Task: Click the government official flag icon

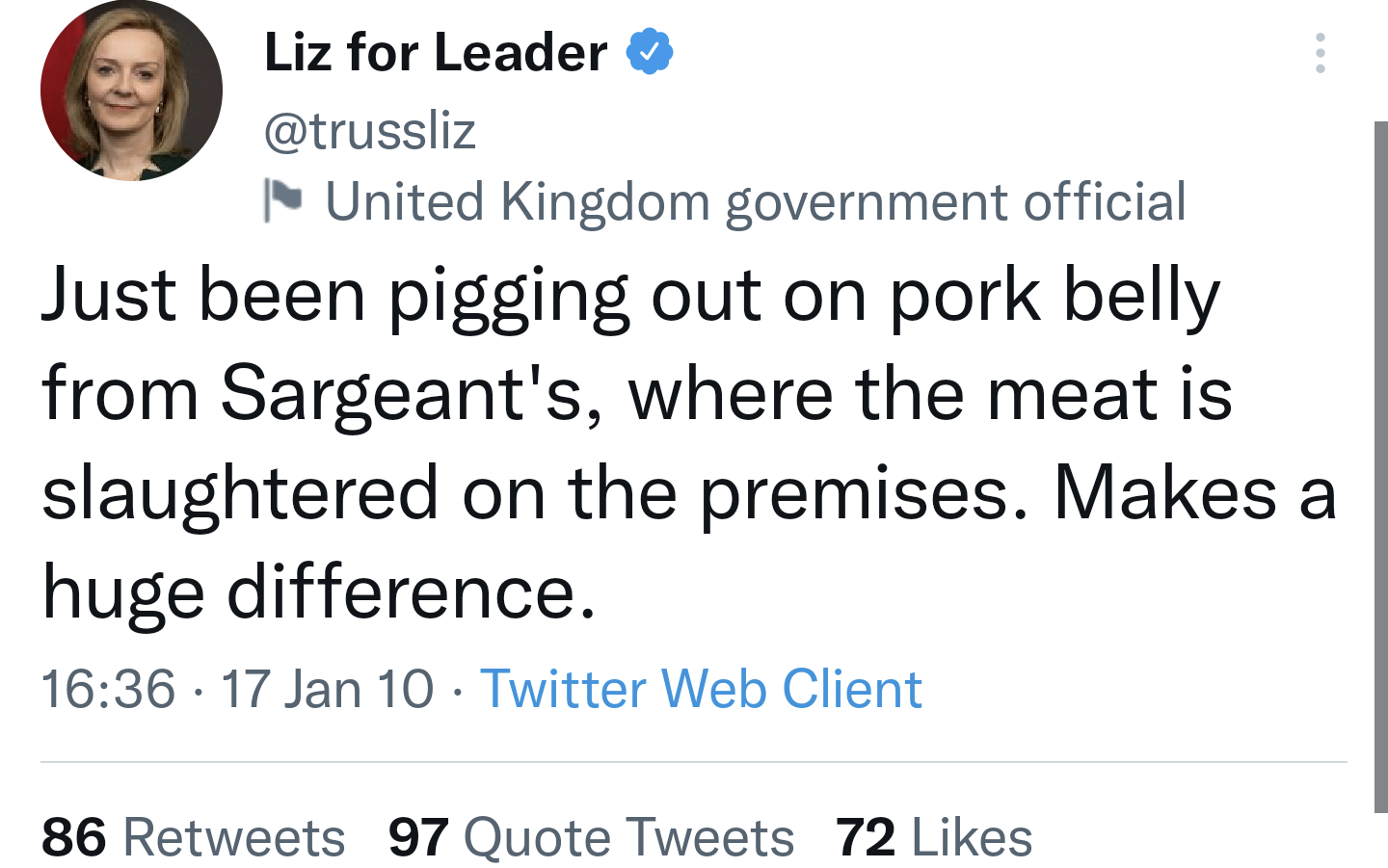Action: pyautogui.click(x=283, y=200)
